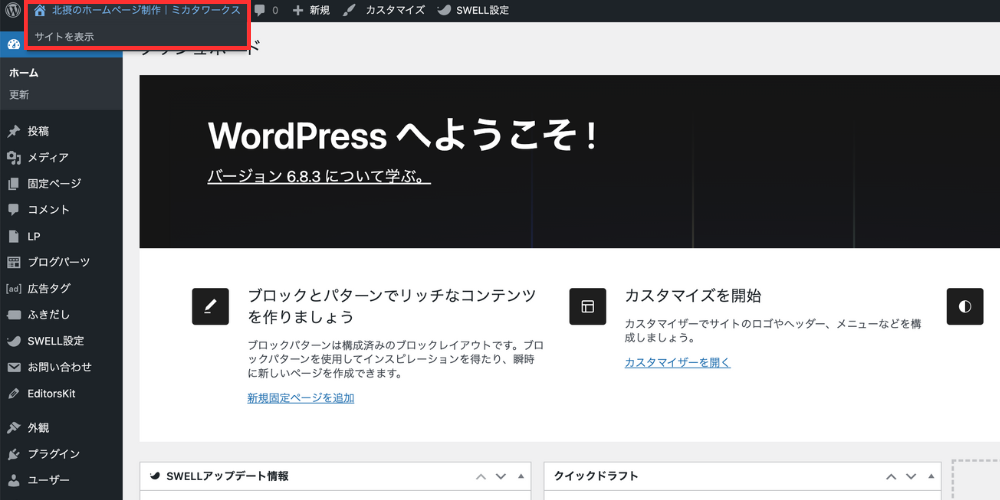This screenshot has width=1000, height=500.
Task: Open メディア in the sidebar menu
Action: click(x=48, y=157)
